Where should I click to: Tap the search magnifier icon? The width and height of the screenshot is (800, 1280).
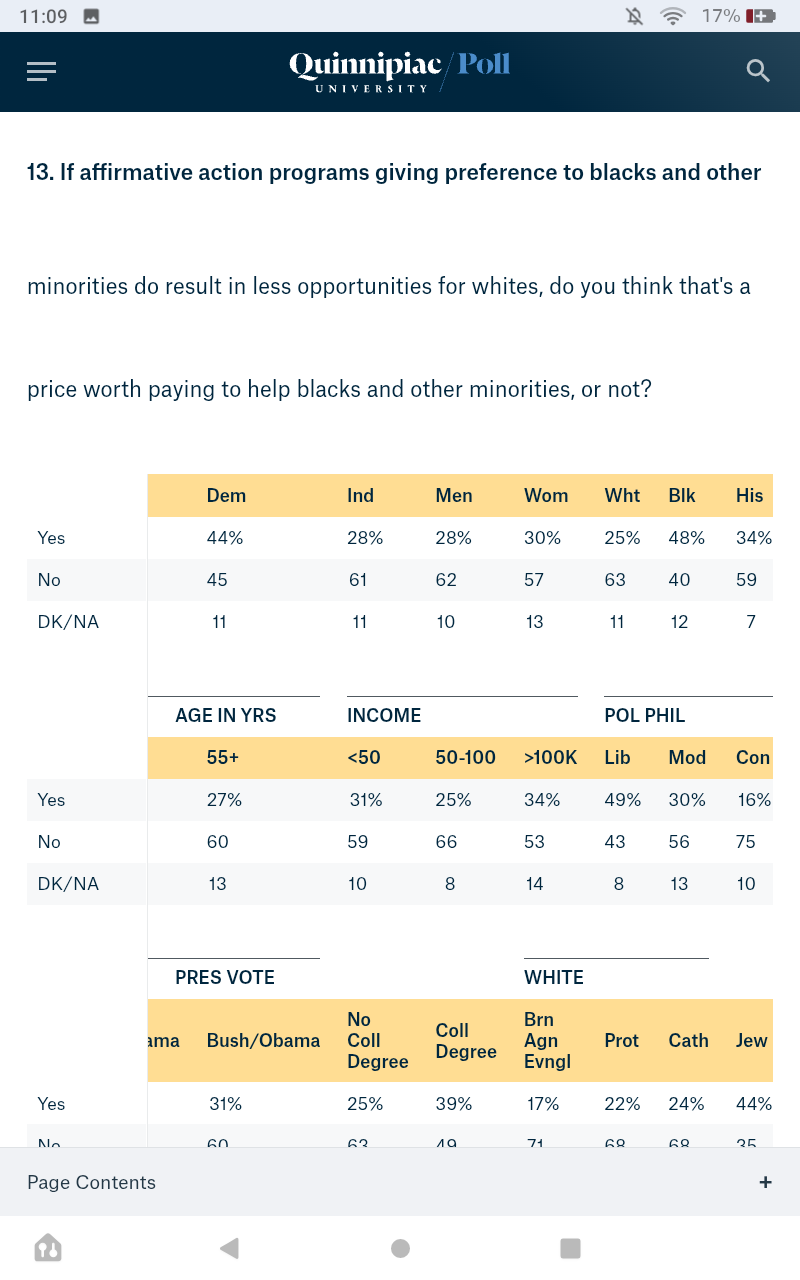tap(758, 71)
